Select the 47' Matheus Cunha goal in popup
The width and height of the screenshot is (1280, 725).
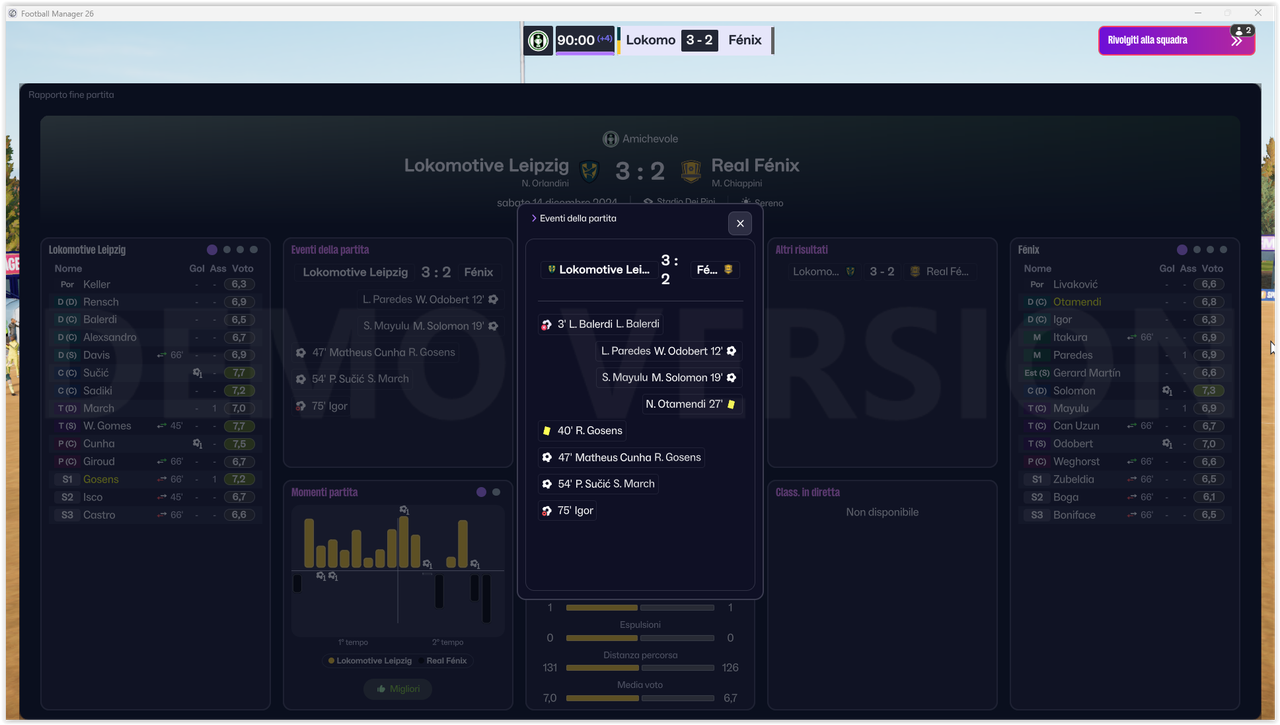coord(622,457)
